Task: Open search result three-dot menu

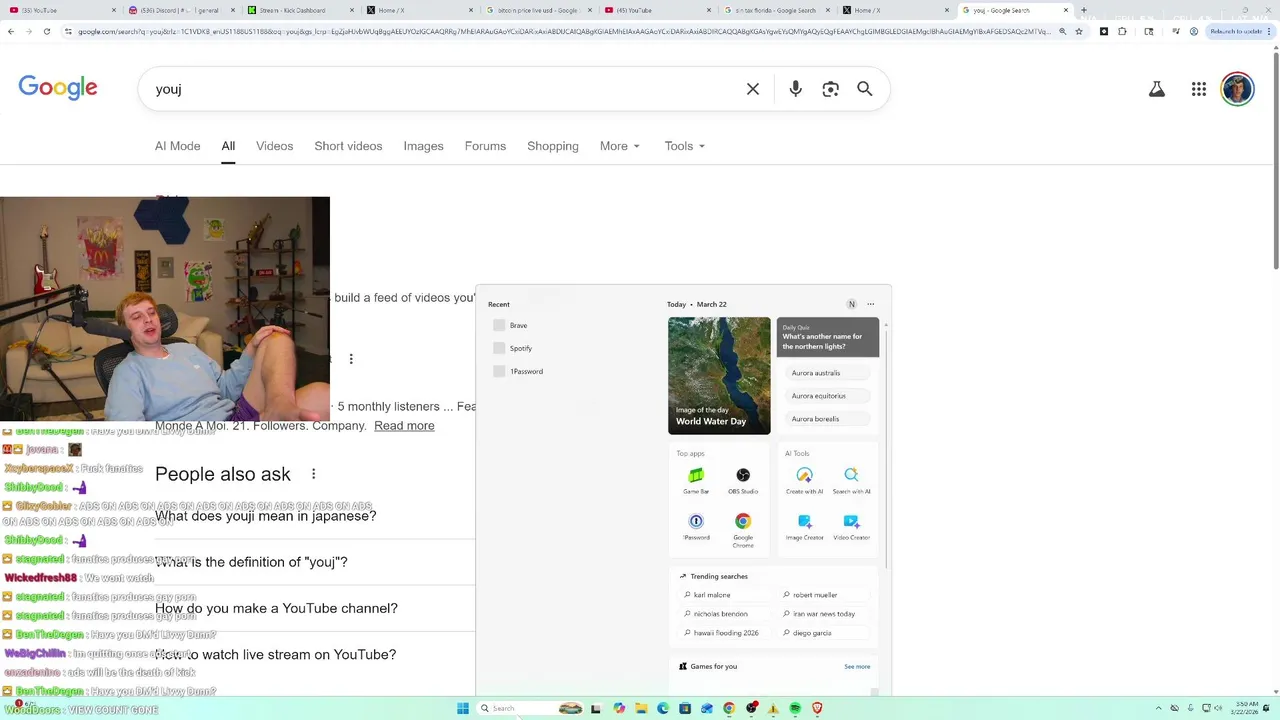Action: click(351, 359)
